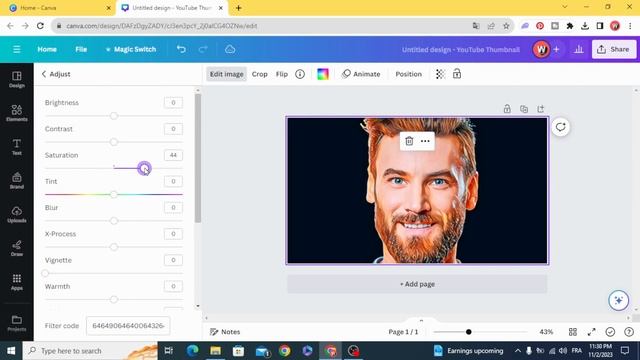This screenshot has height=360, width=640.
Task: Add a collaborator with the plus icon
Action: 556,49
